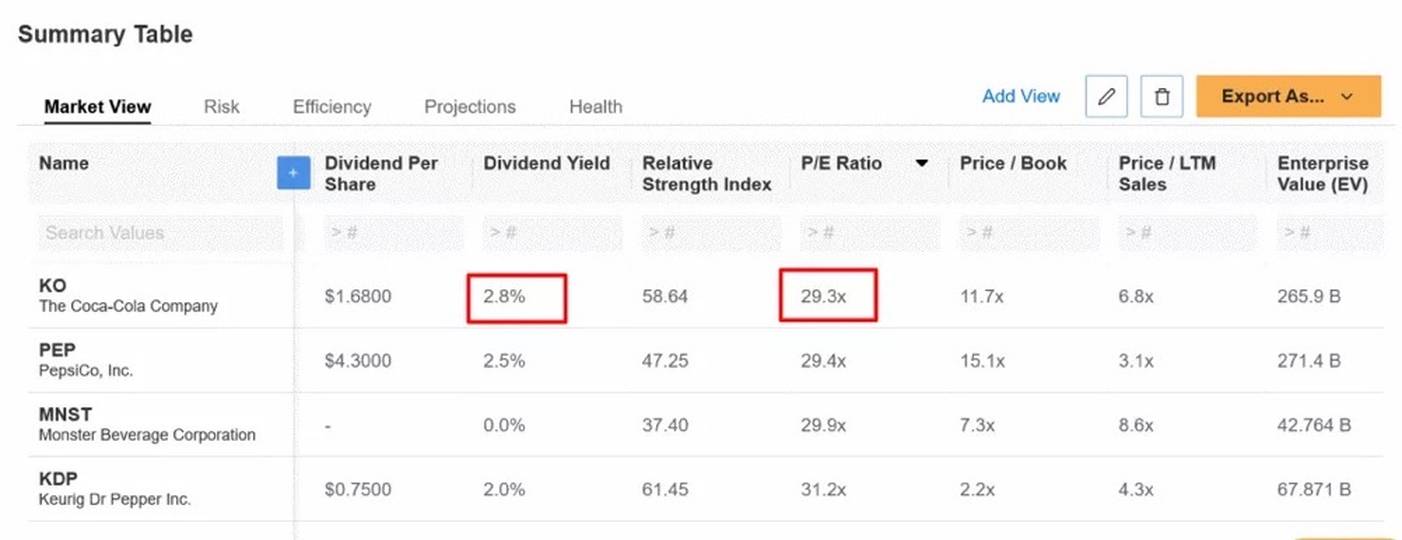Open the Export As dropdown
The height and width of the screenshot is (540, 1402).
tap(1288, 96)
